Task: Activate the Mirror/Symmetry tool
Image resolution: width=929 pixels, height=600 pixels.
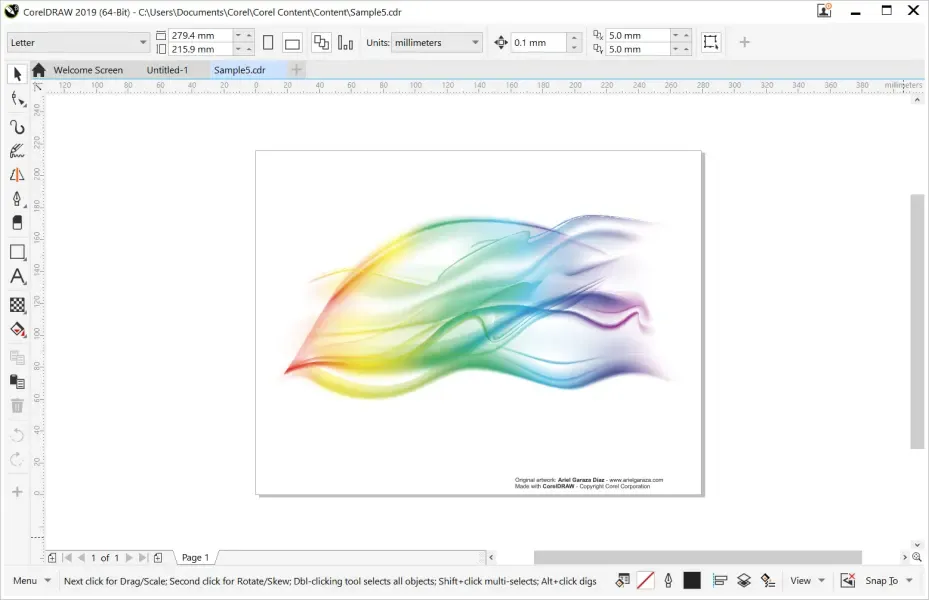Action: (17, 175)
